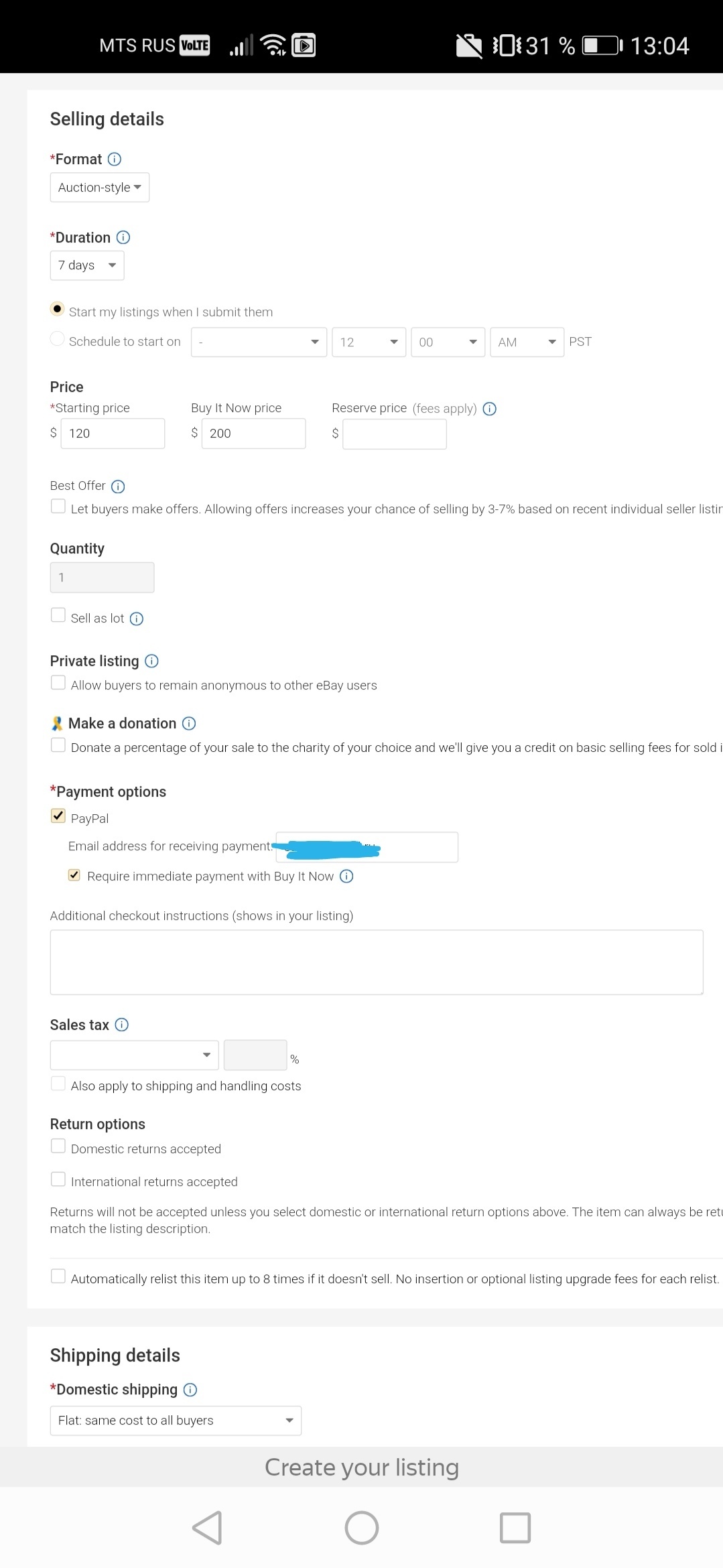Click the Sales tax info icon

click(x=122, y=1025)
